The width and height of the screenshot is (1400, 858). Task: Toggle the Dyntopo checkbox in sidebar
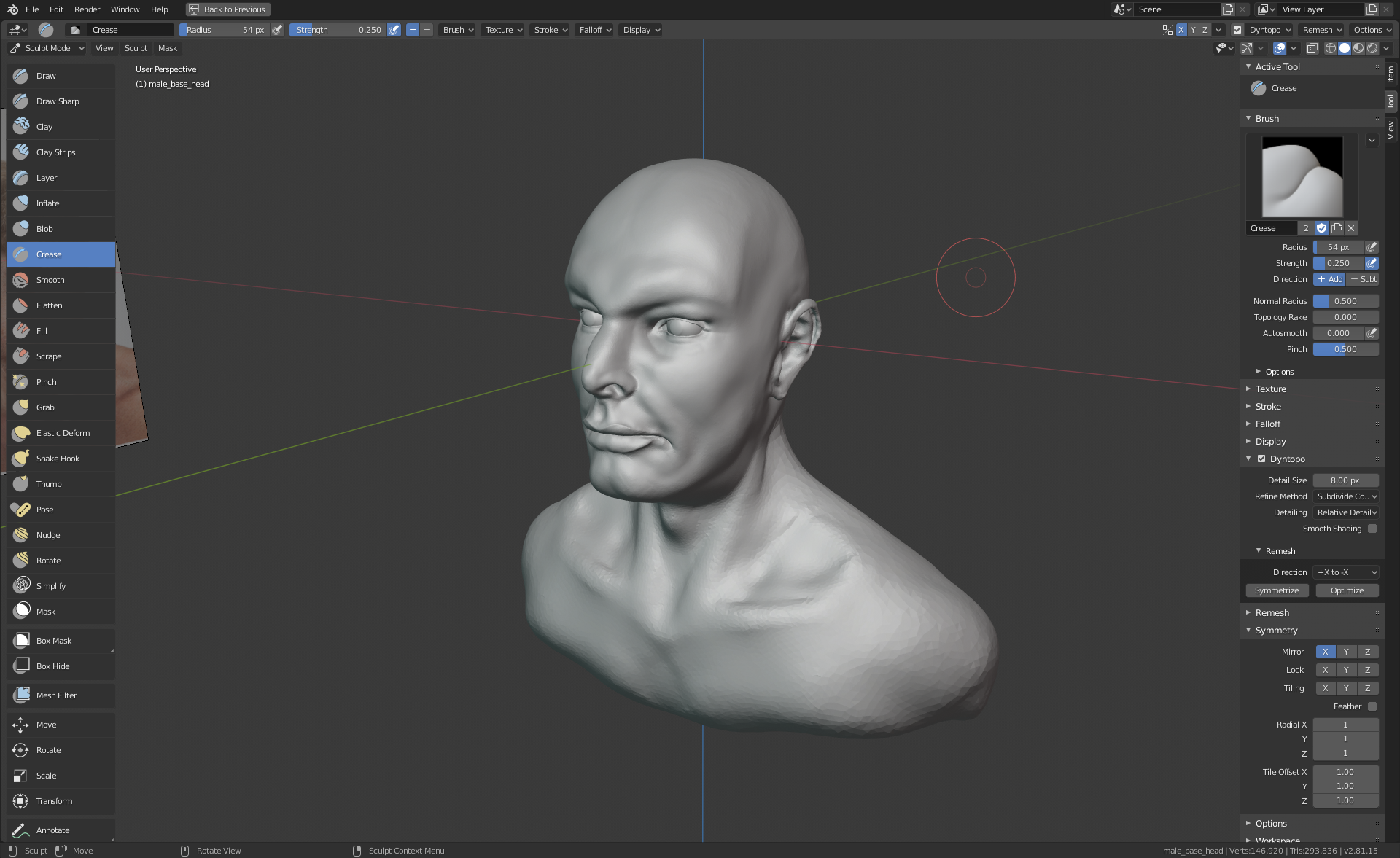pos(1261,459)
